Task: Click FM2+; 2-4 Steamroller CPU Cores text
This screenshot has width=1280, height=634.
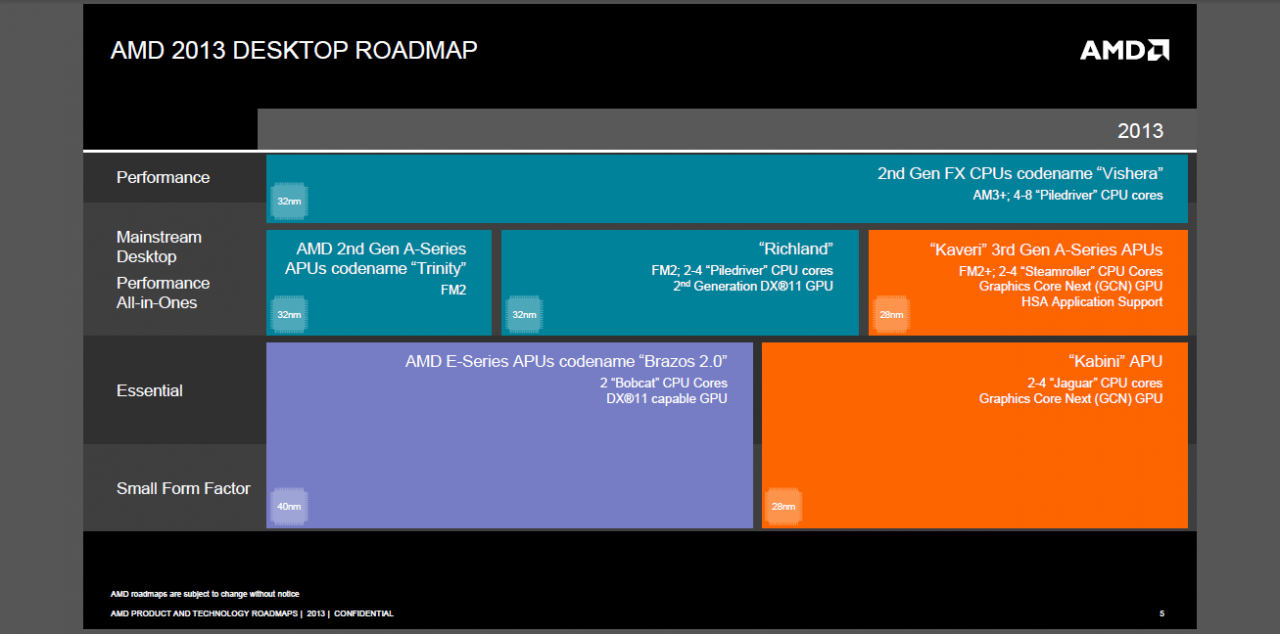Action: [x=1059, y=271]
